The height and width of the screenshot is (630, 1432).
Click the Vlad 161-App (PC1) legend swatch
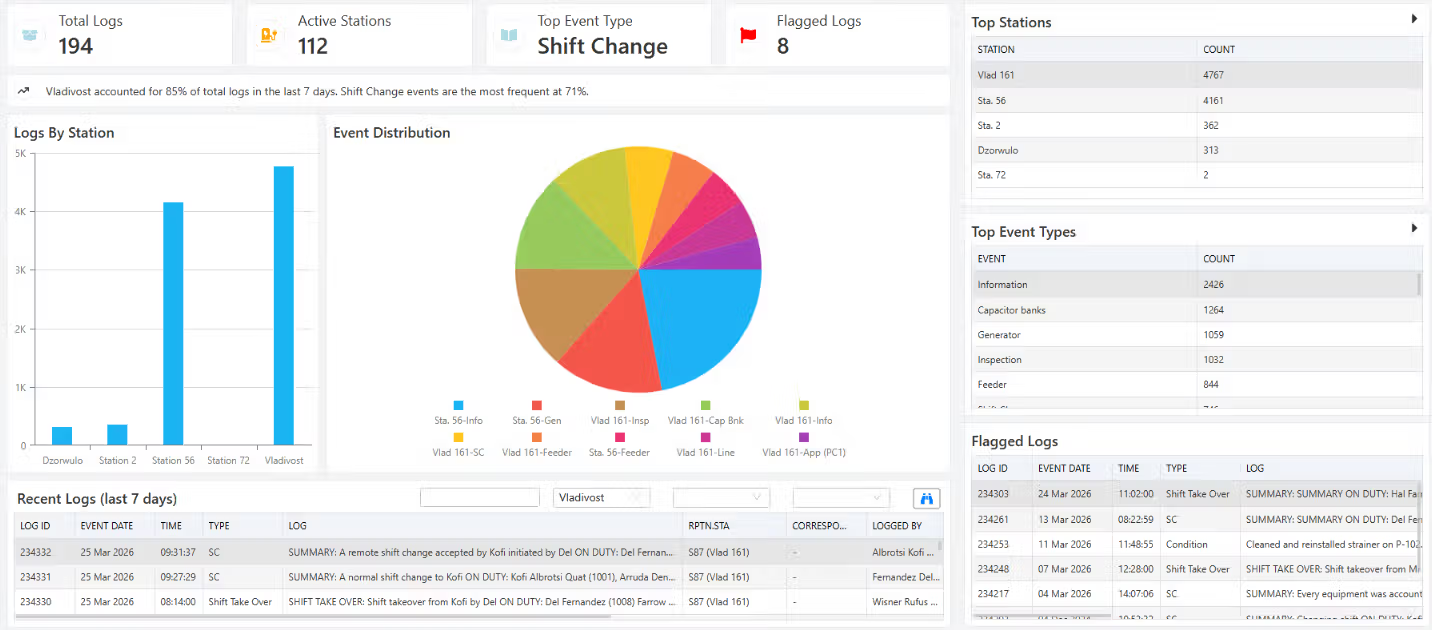coord(804,437)
